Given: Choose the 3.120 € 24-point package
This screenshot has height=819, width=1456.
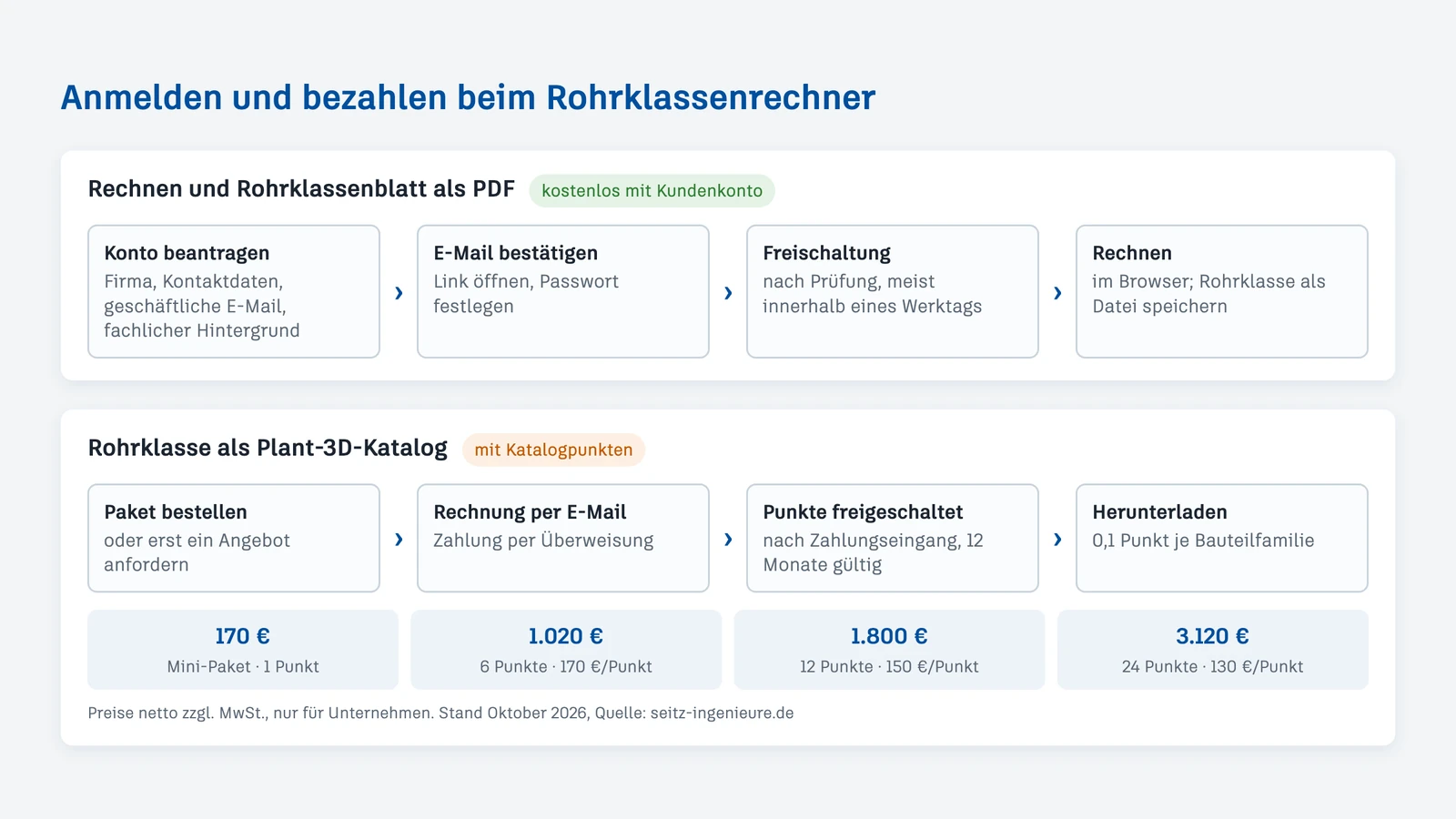Looking at the screenshot, I should 1213,650.
